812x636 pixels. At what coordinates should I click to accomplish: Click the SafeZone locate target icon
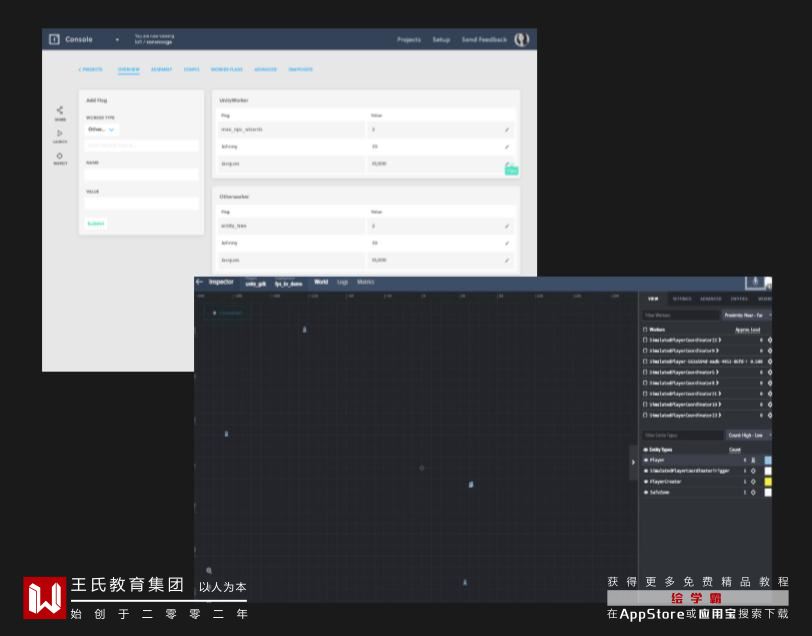pyautogui.click(x=753, y=493)
